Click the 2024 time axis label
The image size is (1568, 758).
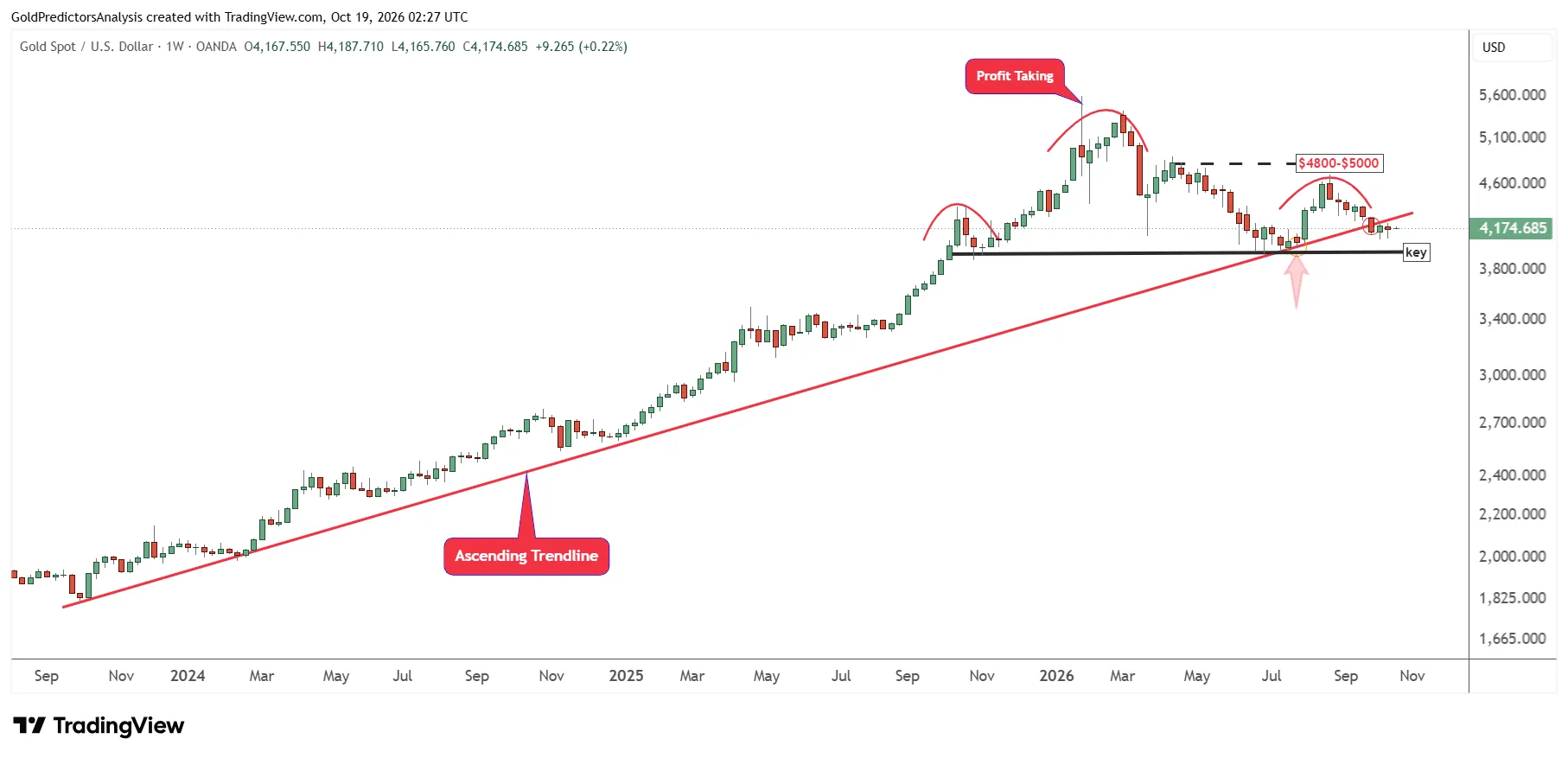pyautogui.click(x=188, y=676)
